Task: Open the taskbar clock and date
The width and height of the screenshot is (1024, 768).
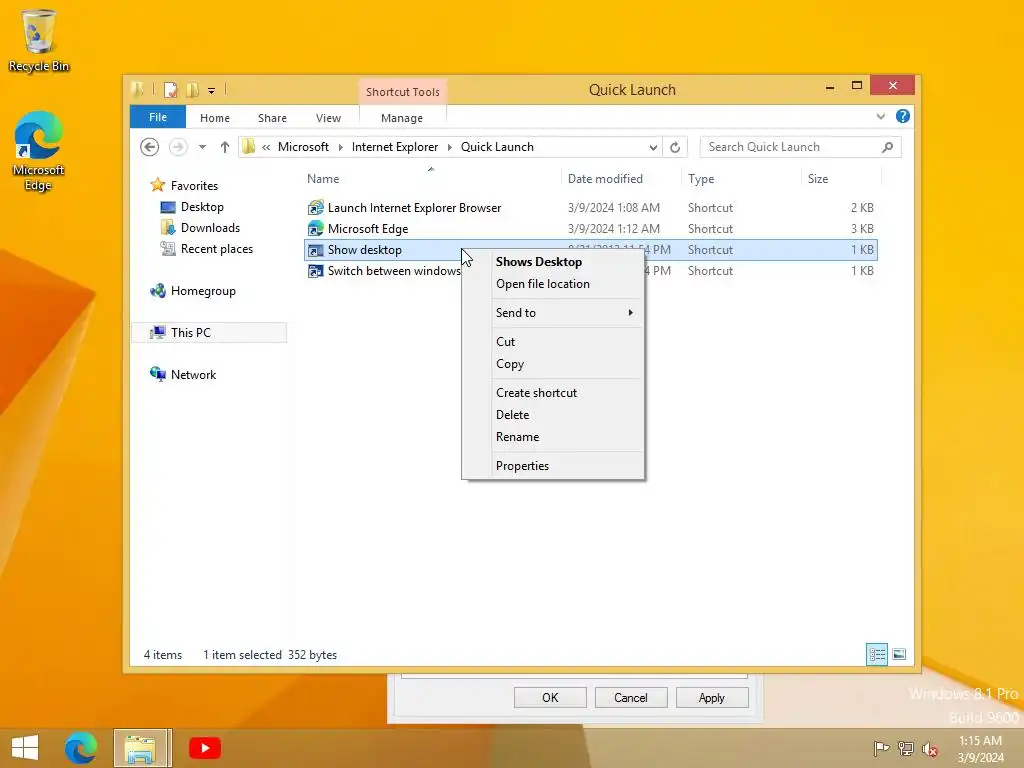Action: pyautogui.click(x=980, y=748)
